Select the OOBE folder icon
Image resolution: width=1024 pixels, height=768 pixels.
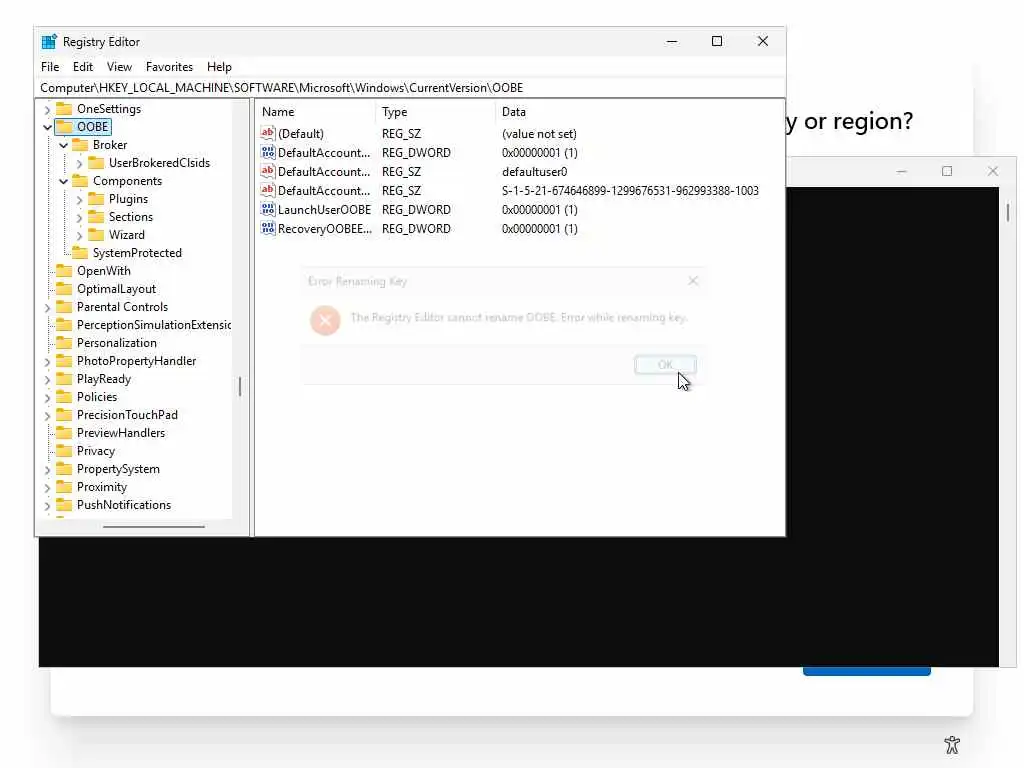point(64,126)
